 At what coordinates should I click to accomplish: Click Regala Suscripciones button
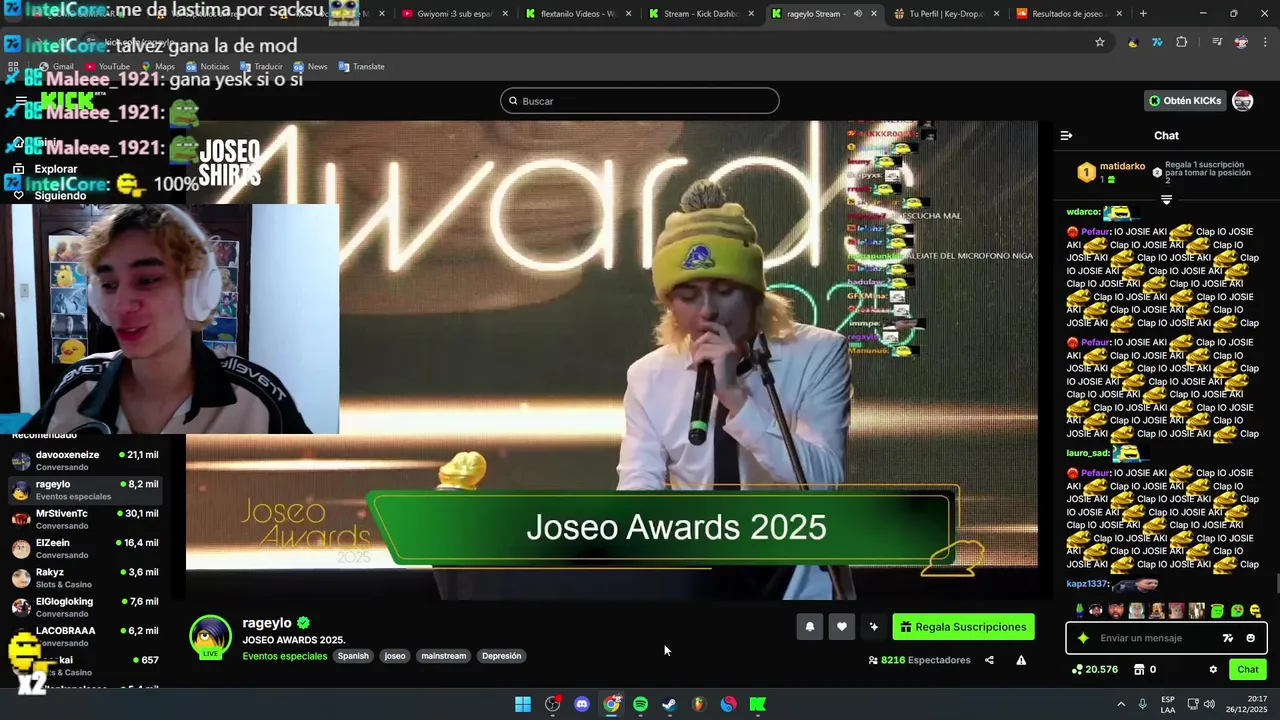coord(963,627)
